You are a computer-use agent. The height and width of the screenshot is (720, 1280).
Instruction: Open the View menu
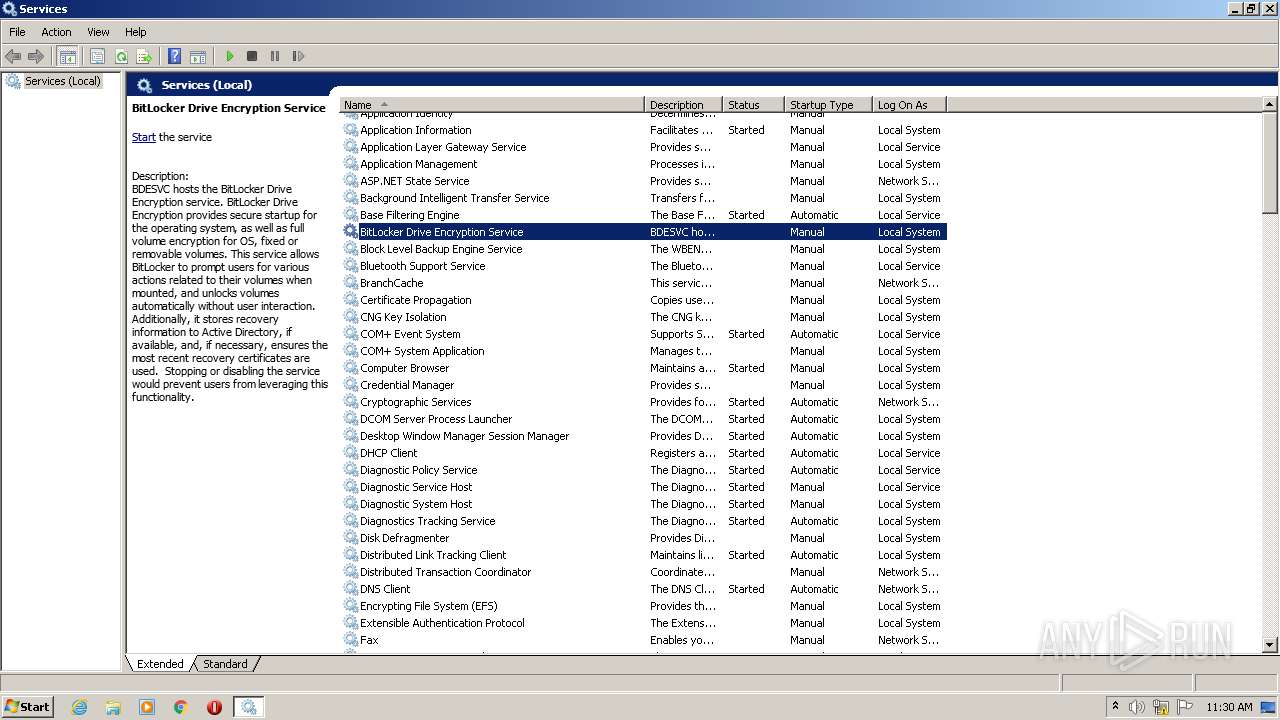tap(98, 32)
